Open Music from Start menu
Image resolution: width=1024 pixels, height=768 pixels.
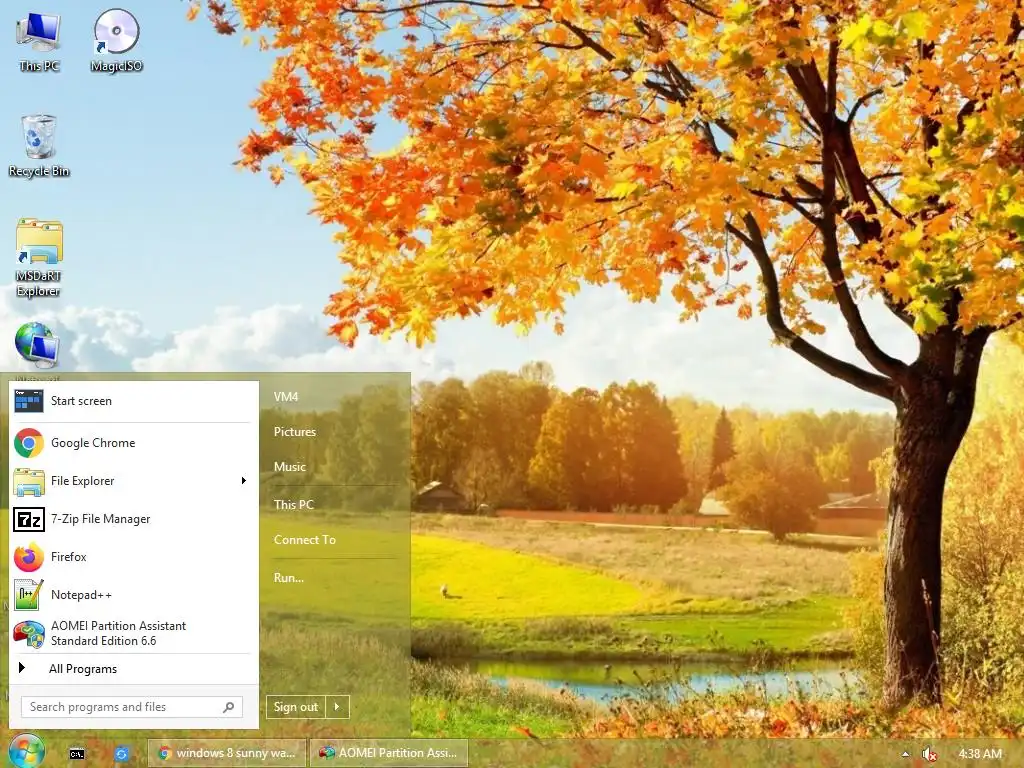point(290,467)
